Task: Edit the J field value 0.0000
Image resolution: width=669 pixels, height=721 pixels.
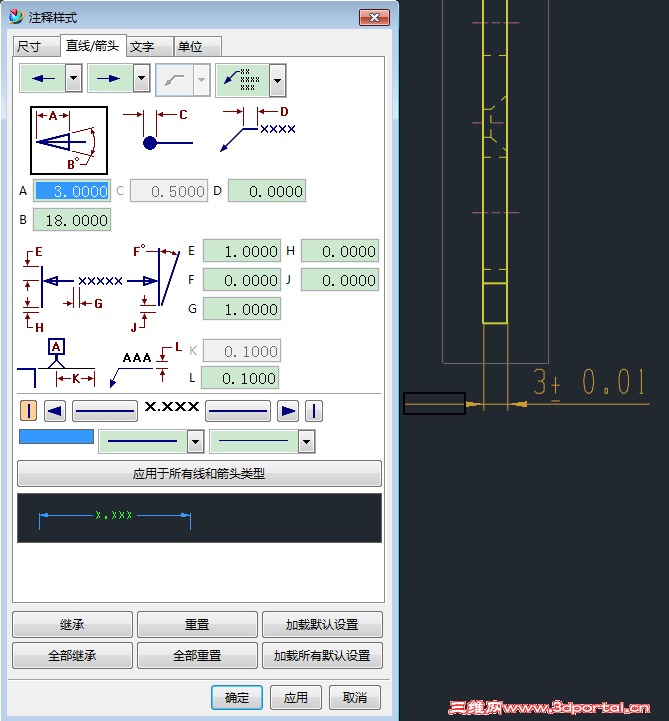Action: (340, 280)
